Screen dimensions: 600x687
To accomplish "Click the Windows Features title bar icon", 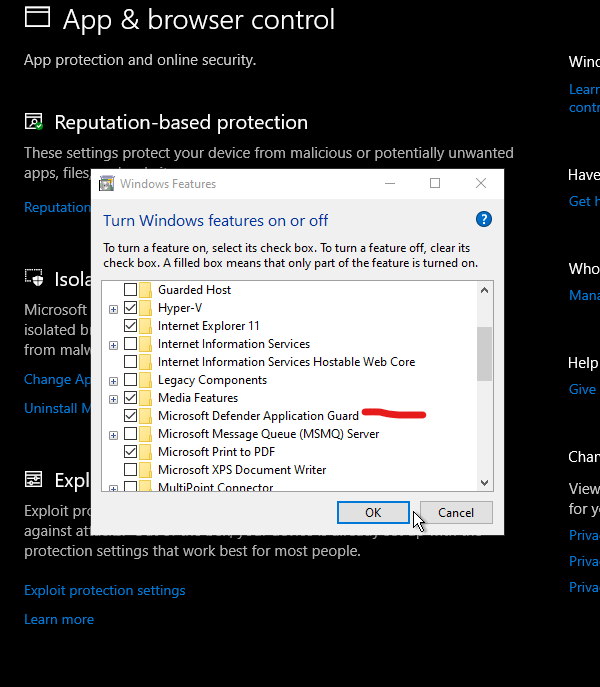I will tap(107, 184).
